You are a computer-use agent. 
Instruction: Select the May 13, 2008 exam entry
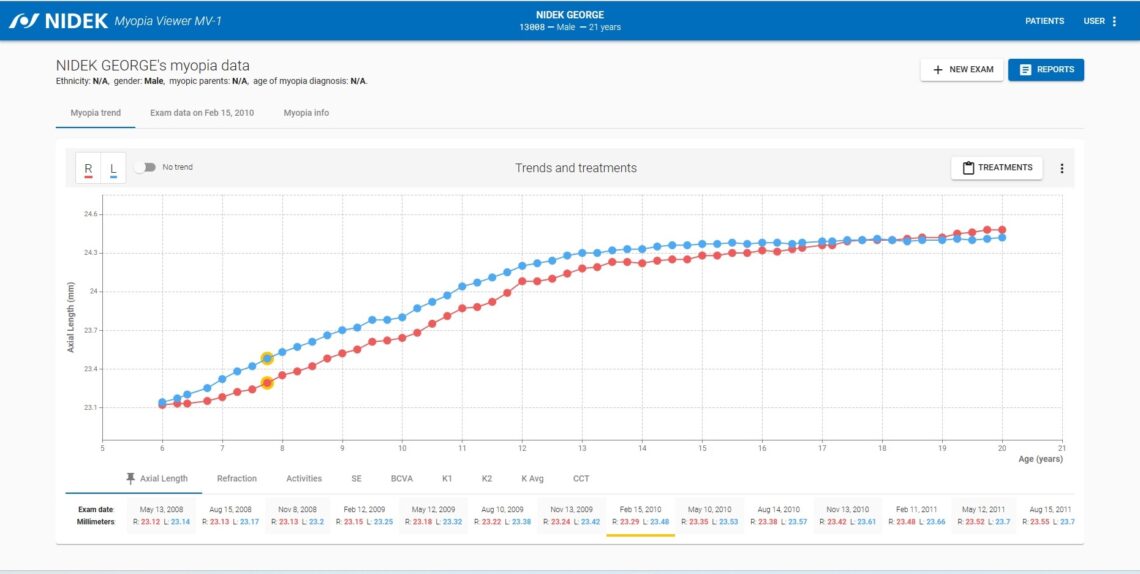point(161,516)
